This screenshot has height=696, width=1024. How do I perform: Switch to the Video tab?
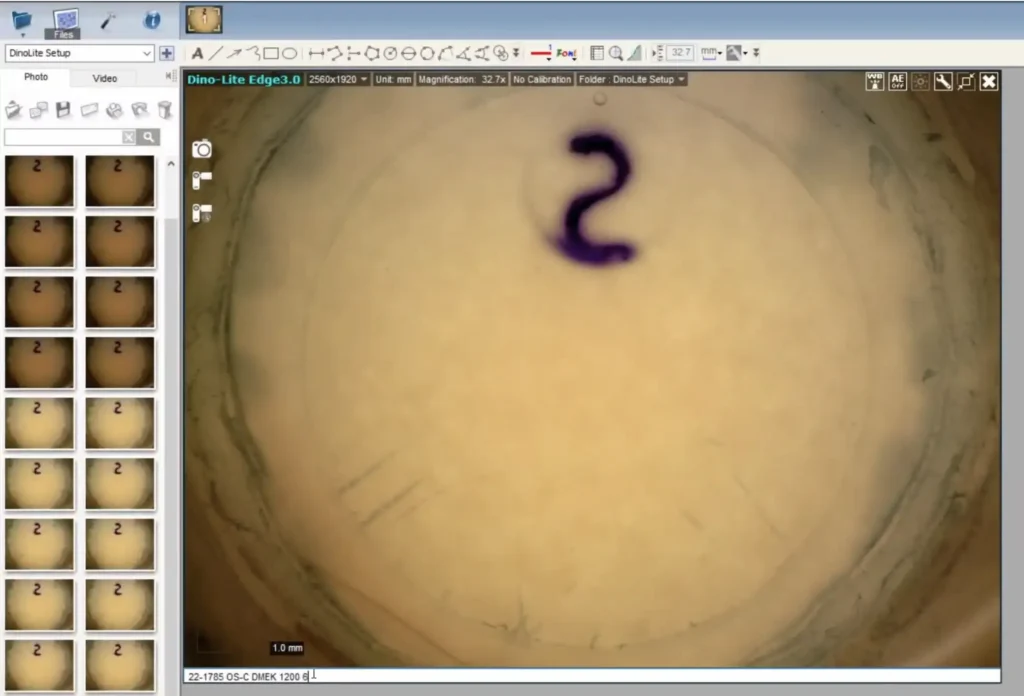[104, 78]
